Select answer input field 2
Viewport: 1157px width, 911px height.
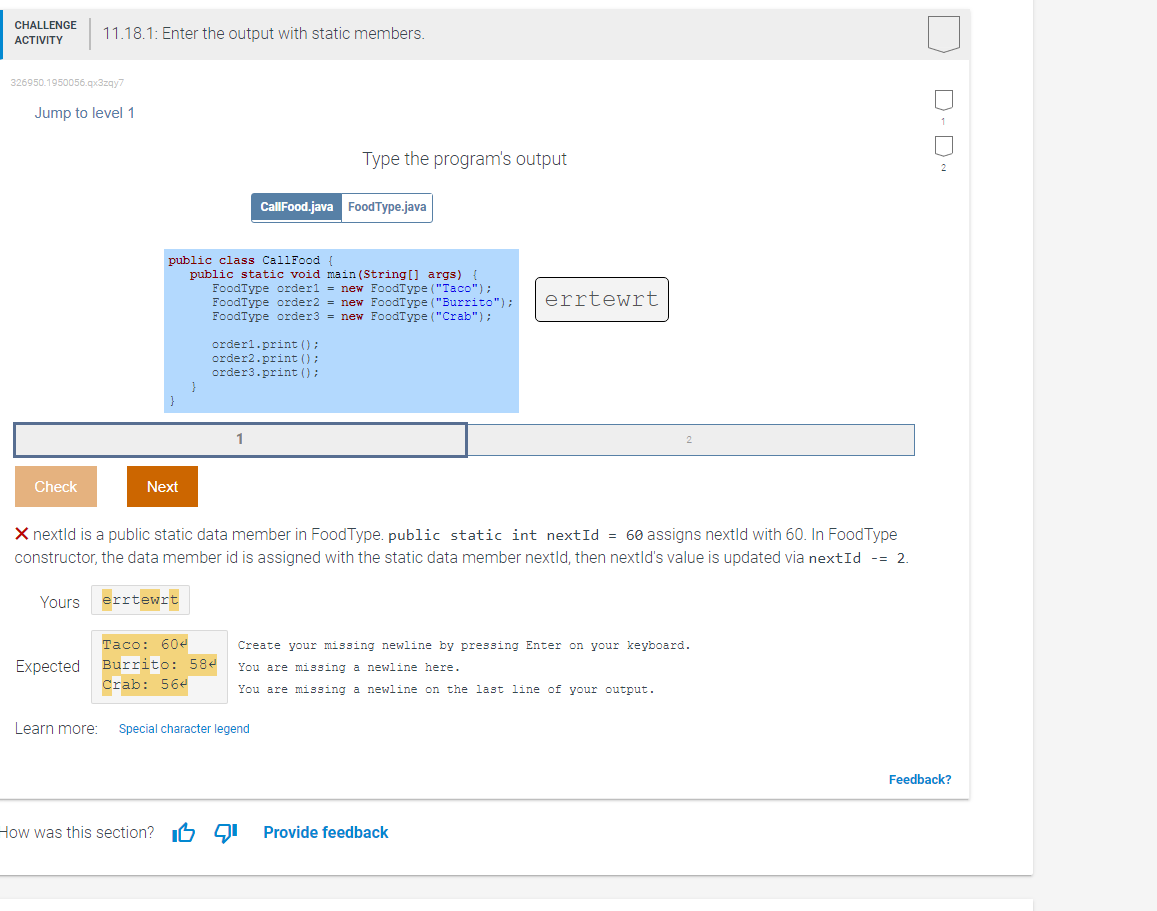point(691,439)
